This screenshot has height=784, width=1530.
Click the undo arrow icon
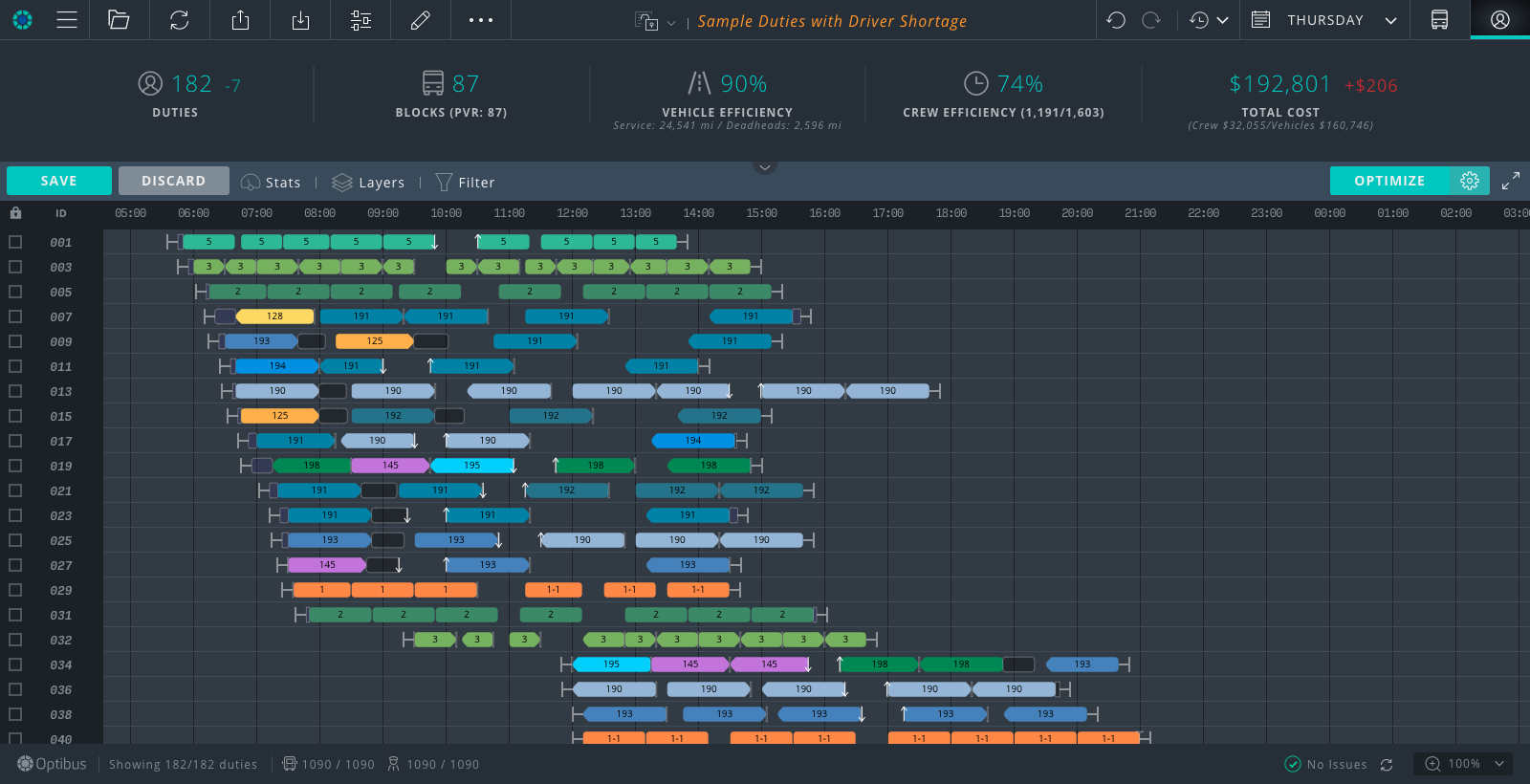pyautogui.click(x=1115, y=20)
